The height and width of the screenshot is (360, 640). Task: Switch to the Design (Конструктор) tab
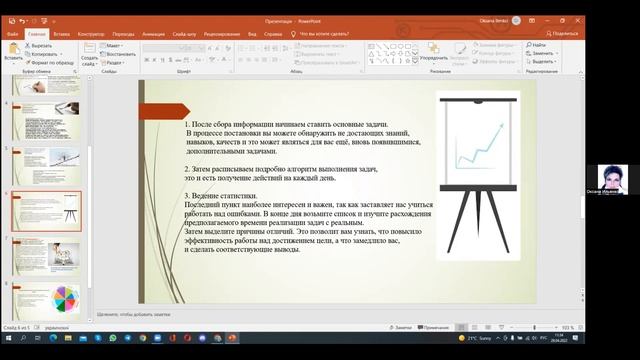pos(91,34)
